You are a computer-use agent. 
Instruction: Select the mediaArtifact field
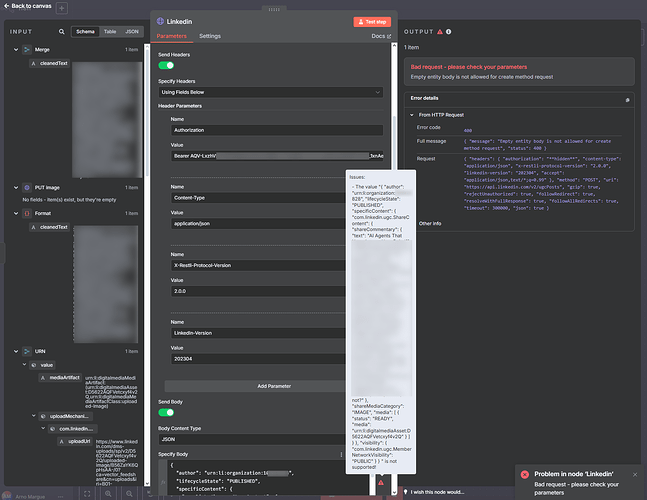coord(61,377)
